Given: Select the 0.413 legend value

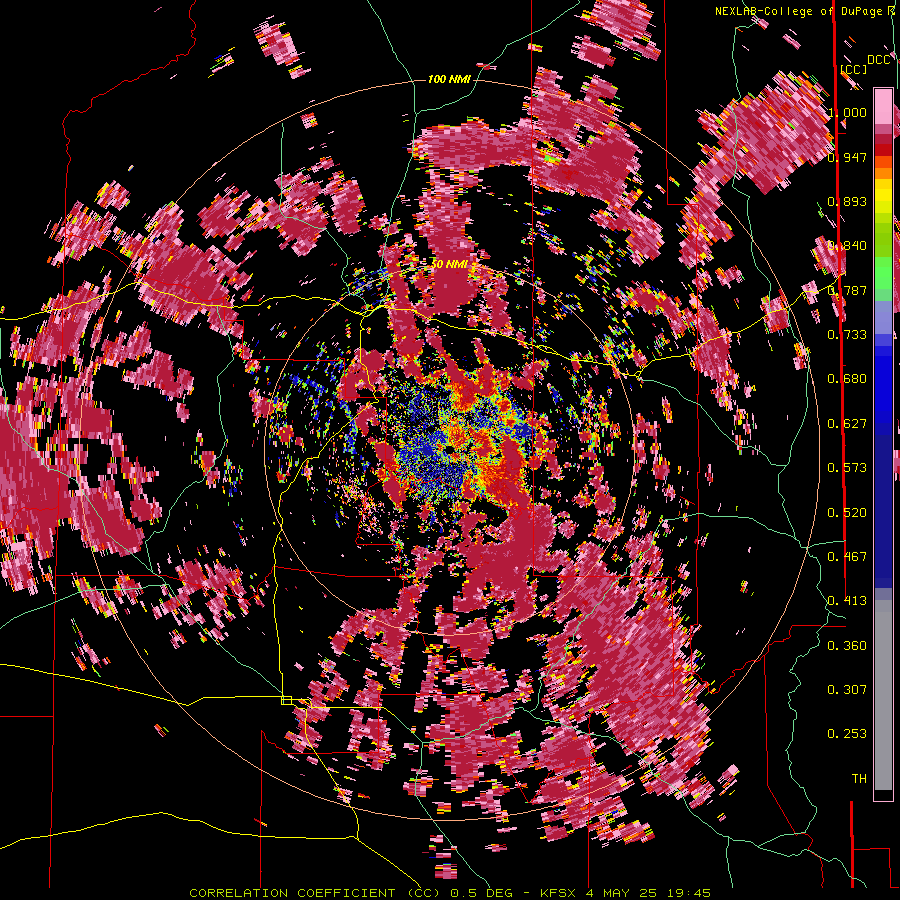Looking at the screenshot, I should point(847,601).
